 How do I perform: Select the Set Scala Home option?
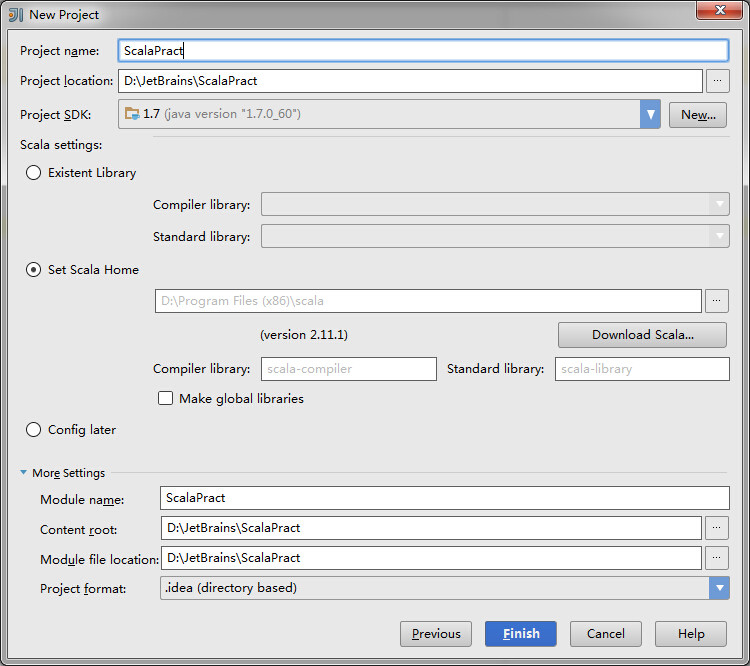pyautogui.click(x=33, y=270)
